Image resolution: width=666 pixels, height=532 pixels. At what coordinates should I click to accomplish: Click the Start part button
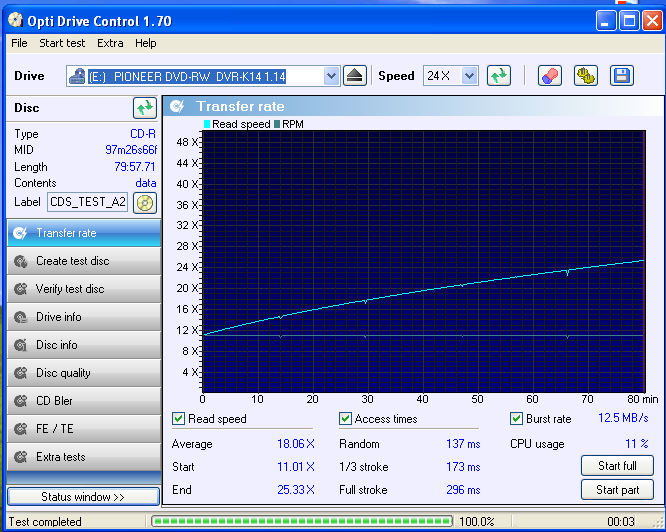point(617,490)
